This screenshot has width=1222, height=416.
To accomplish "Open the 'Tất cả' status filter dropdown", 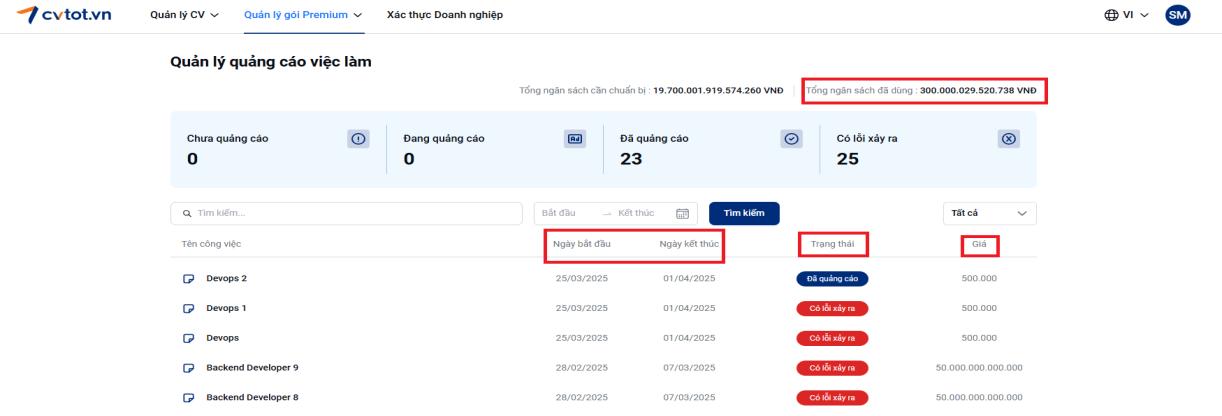I will point(989,213).
